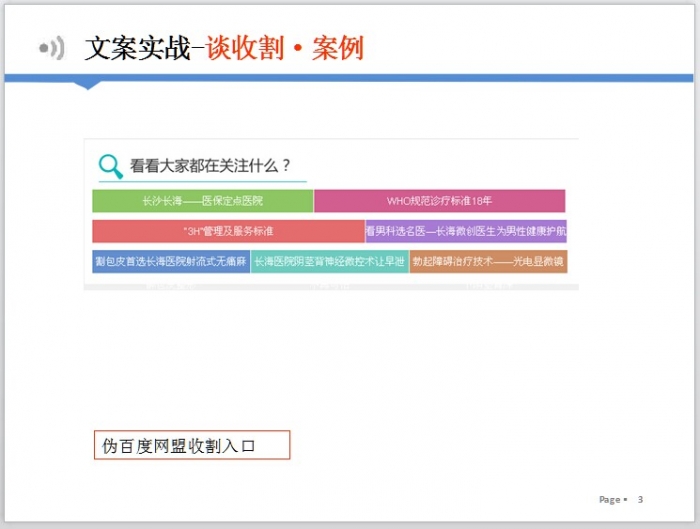Click the teal underline beneath search heading
The height and width of the screenshot is (529, 700).
(202, 182)
